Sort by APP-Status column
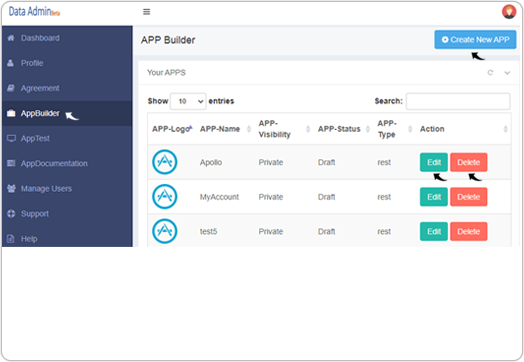The height and width of the screenshot is (362, 524). (x=344, y=129)
